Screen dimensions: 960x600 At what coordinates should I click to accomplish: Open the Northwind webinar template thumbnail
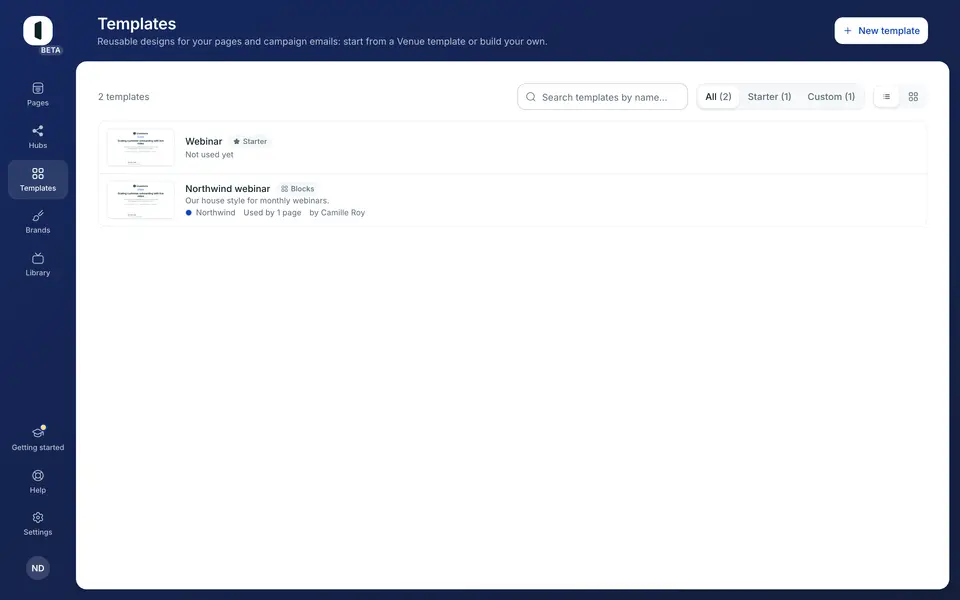click(141, 200)
